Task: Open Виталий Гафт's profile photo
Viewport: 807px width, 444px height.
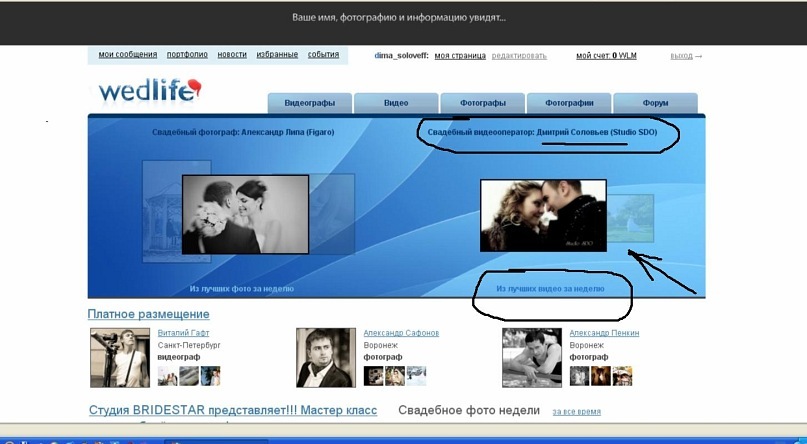Action: pyautogui.click(x=120, y=357)
